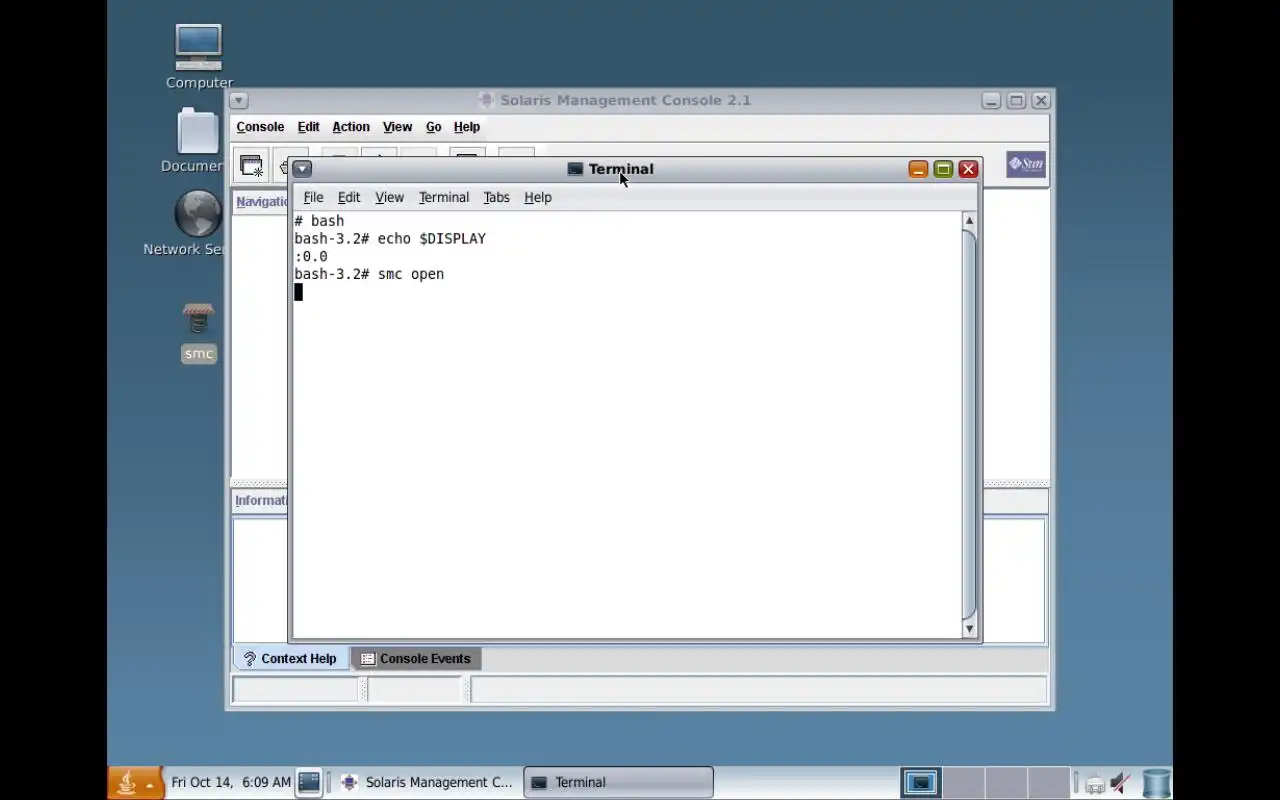Open the Solaris Management Console window menu button
The width and height of the screenshot is (1280, 800).
238,100
